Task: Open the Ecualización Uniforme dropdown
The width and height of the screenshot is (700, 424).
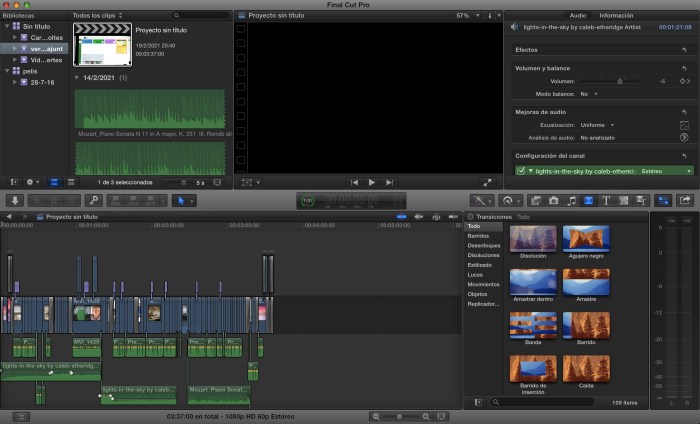Action: point(596,125)
